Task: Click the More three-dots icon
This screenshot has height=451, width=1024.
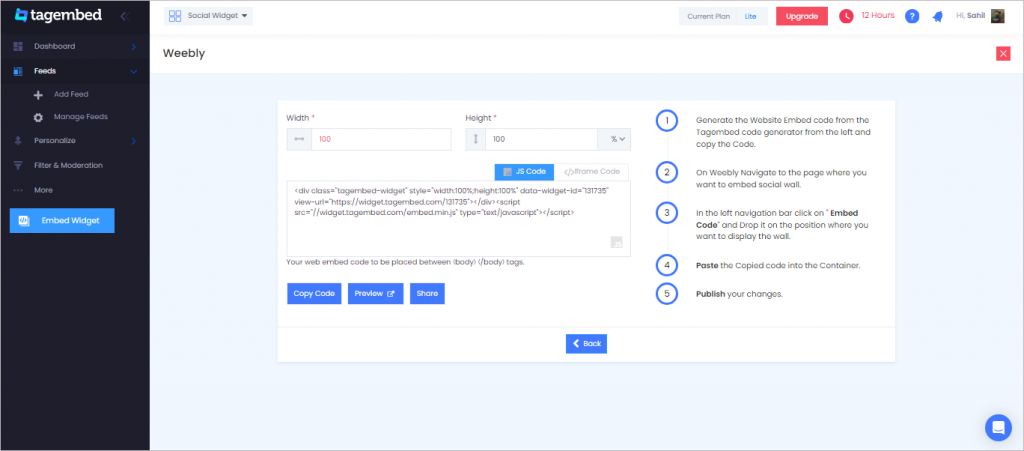Action: tap(18, 191)
